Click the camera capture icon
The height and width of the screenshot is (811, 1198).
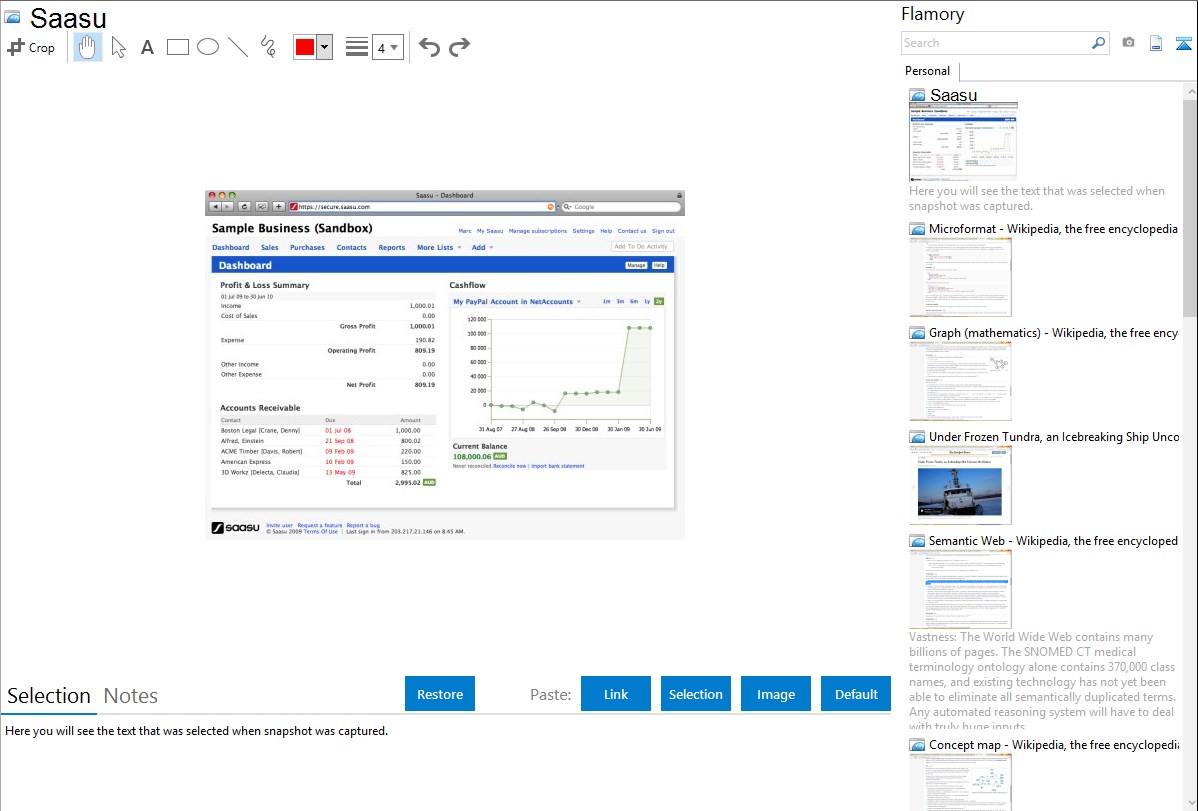pos(1128,43)
